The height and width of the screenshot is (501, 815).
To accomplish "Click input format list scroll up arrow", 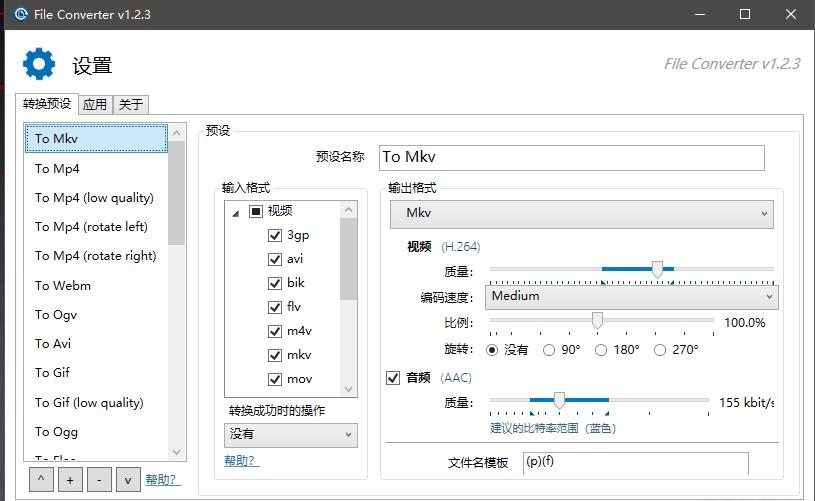I will coord(349,210).
